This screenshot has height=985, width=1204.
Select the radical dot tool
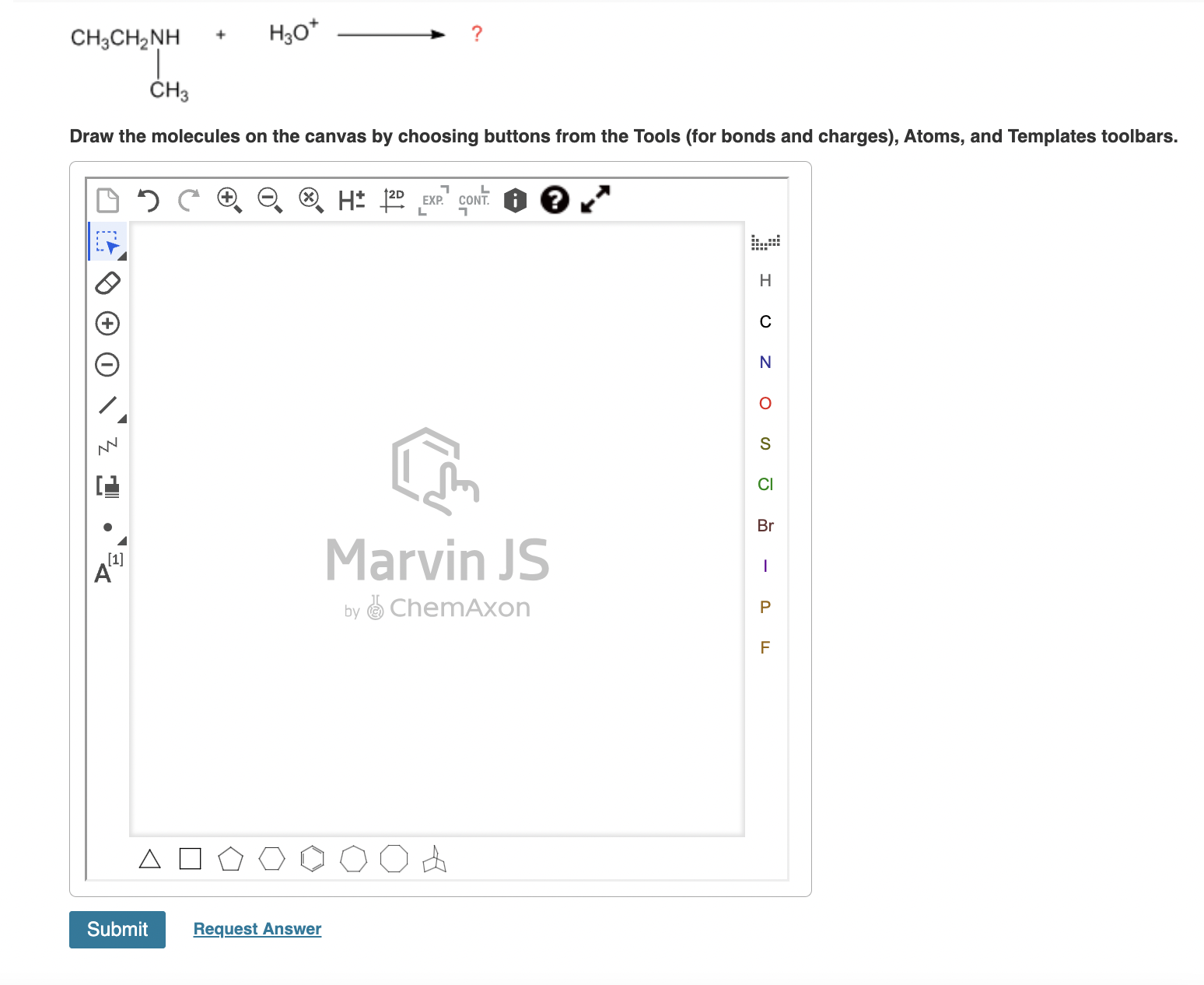click(108, 528)
